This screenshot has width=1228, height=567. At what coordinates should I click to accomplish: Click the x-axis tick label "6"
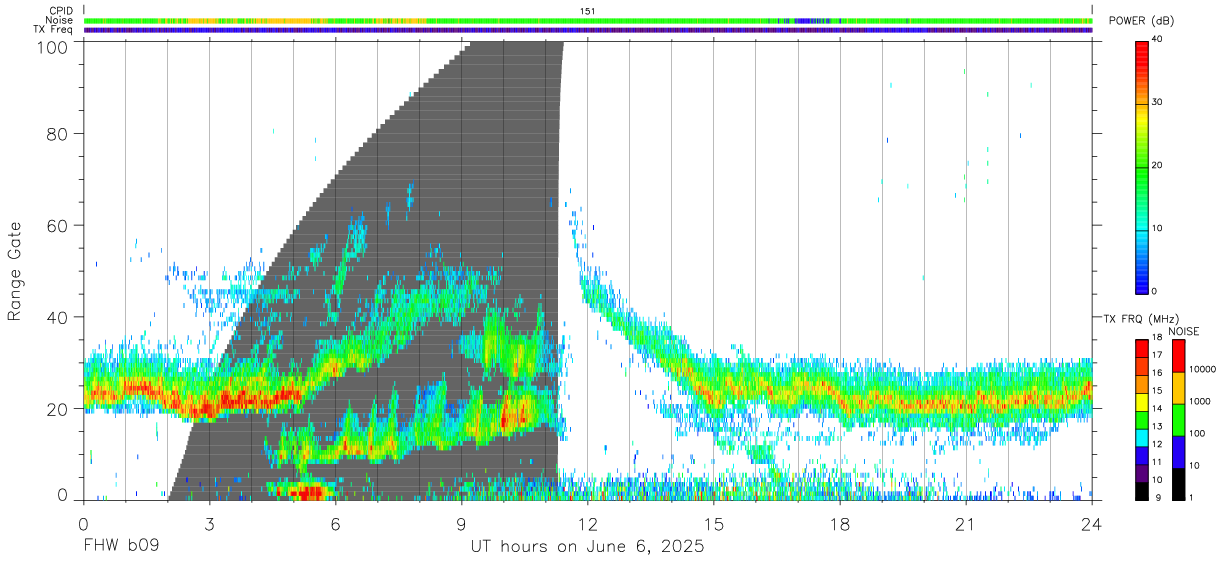[x=335, y=525]
